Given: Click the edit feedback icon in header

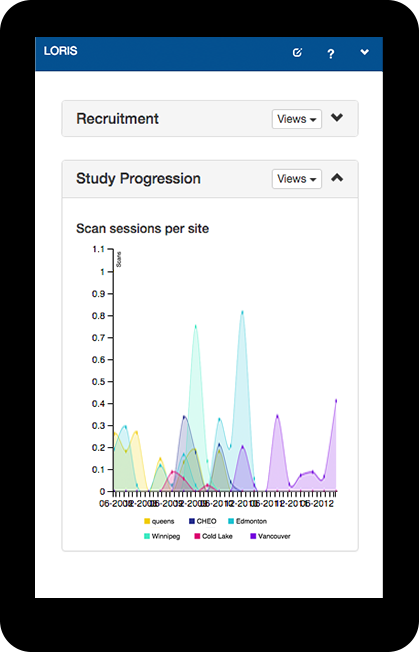Looking at the screenshot, I should [x=297, y=53].
